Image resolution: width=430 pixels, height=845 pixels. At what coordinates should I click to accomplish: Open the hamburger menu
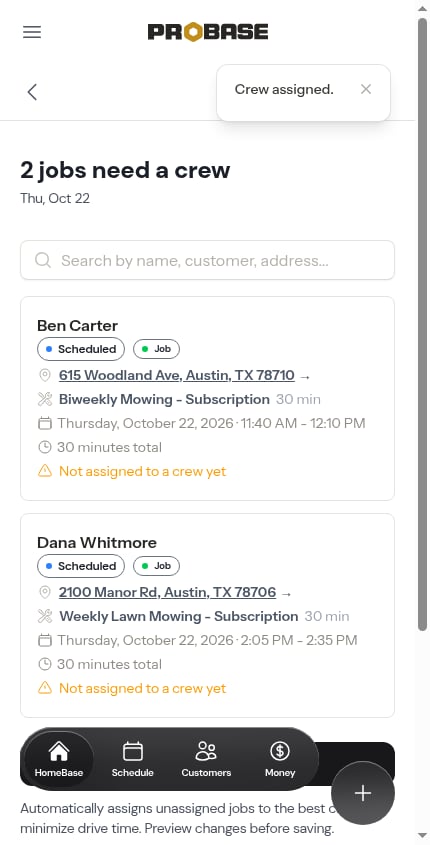(32, 32)
